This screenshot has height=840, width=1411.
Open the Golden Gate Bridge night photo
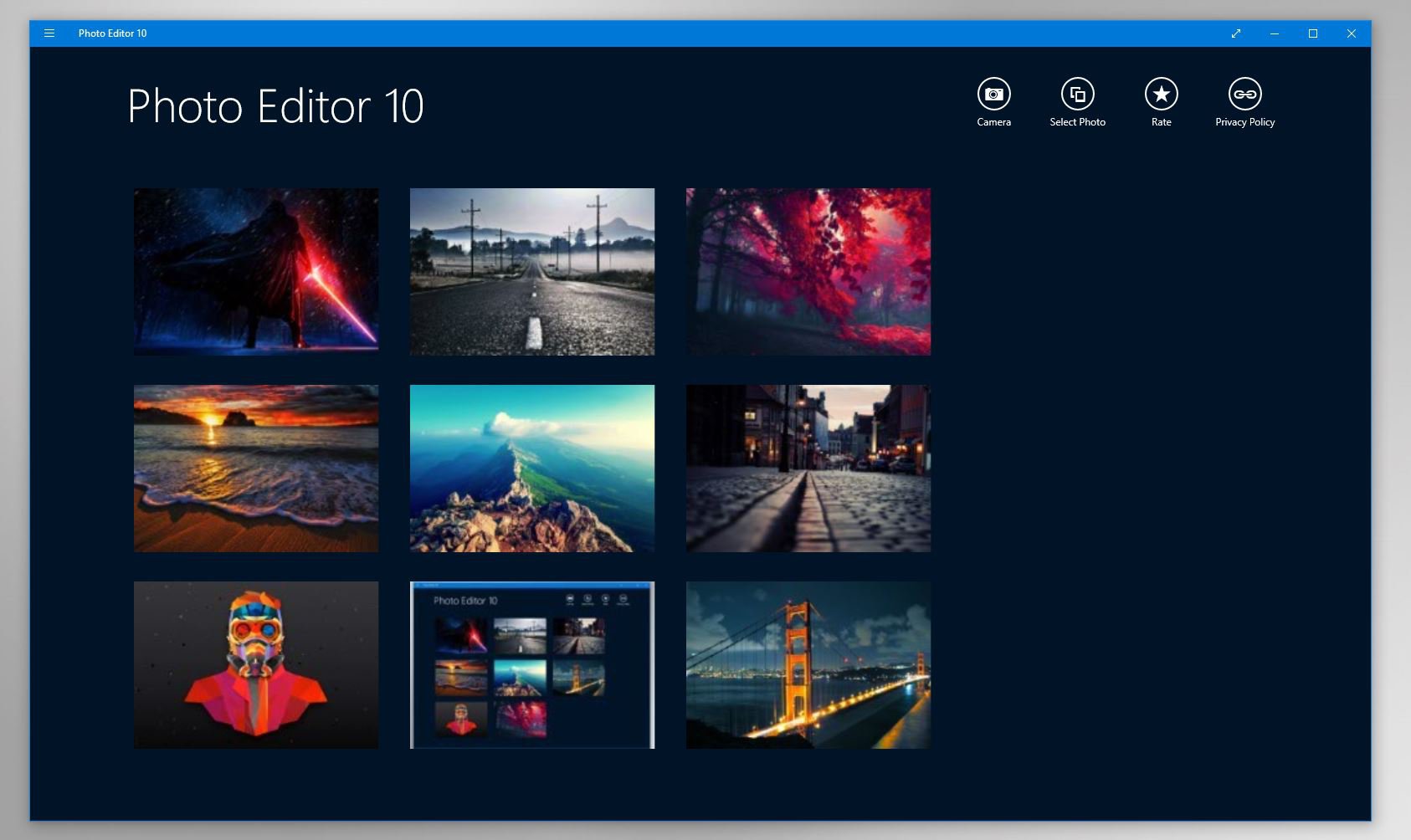click(x=808, y=665)
